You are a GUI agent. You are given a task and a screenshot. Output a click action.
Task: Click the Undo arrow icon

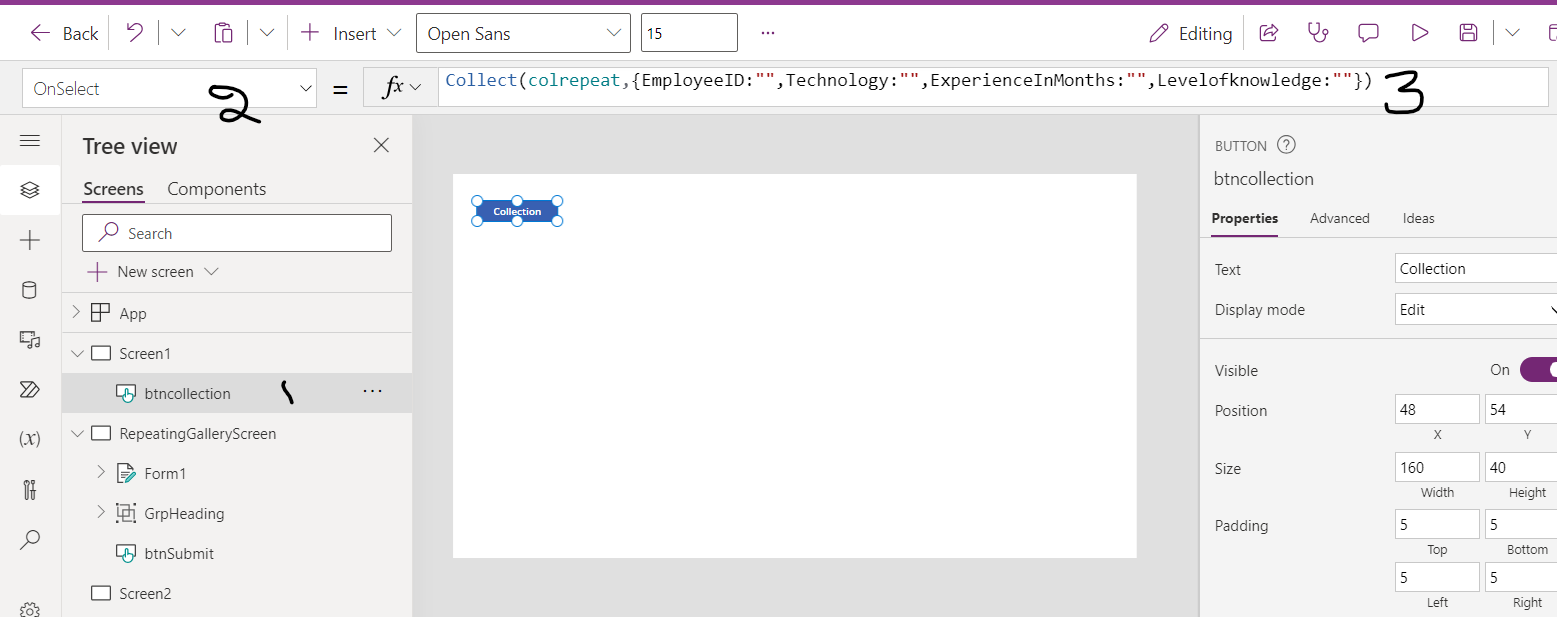[x=134, y=33]
